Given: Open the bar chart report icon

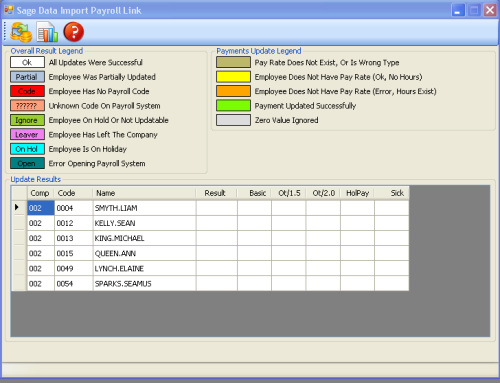Looking at the screenshot, I should pos(47,32).
